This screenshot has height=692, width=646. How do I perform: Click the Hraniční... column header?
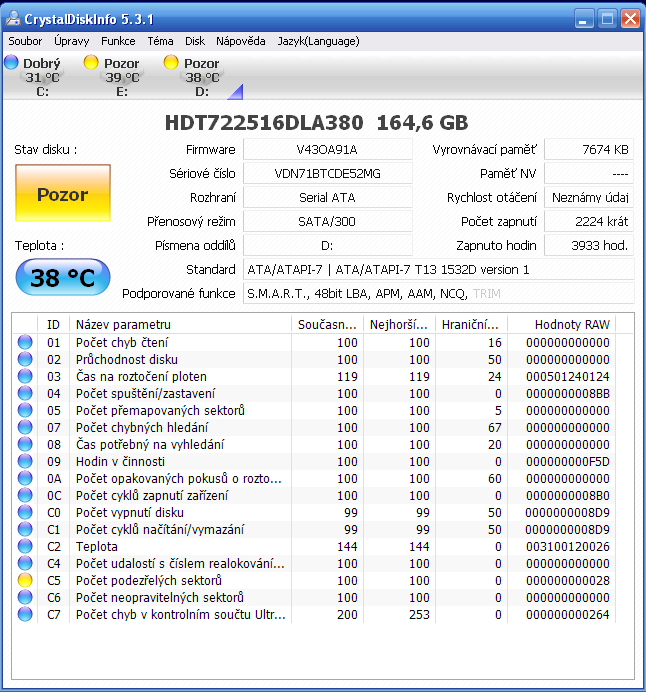[x=471, y=325]
